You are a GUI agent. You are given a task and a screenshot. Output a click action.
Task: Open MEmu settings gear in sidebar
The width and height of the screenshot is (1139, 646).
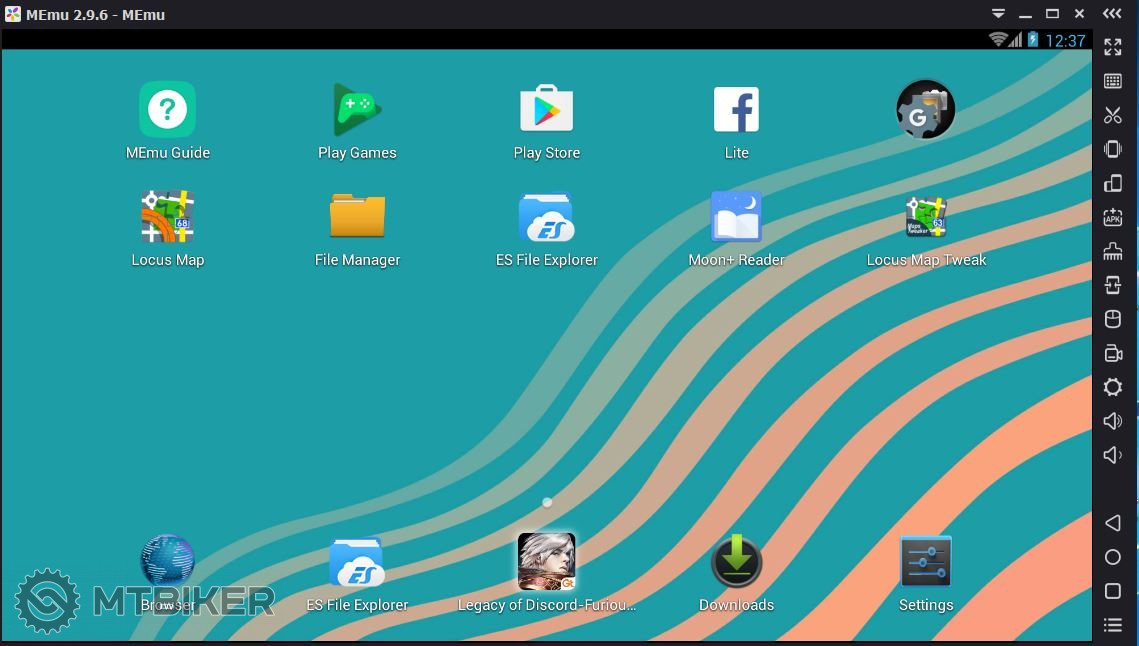(1113, 387)
